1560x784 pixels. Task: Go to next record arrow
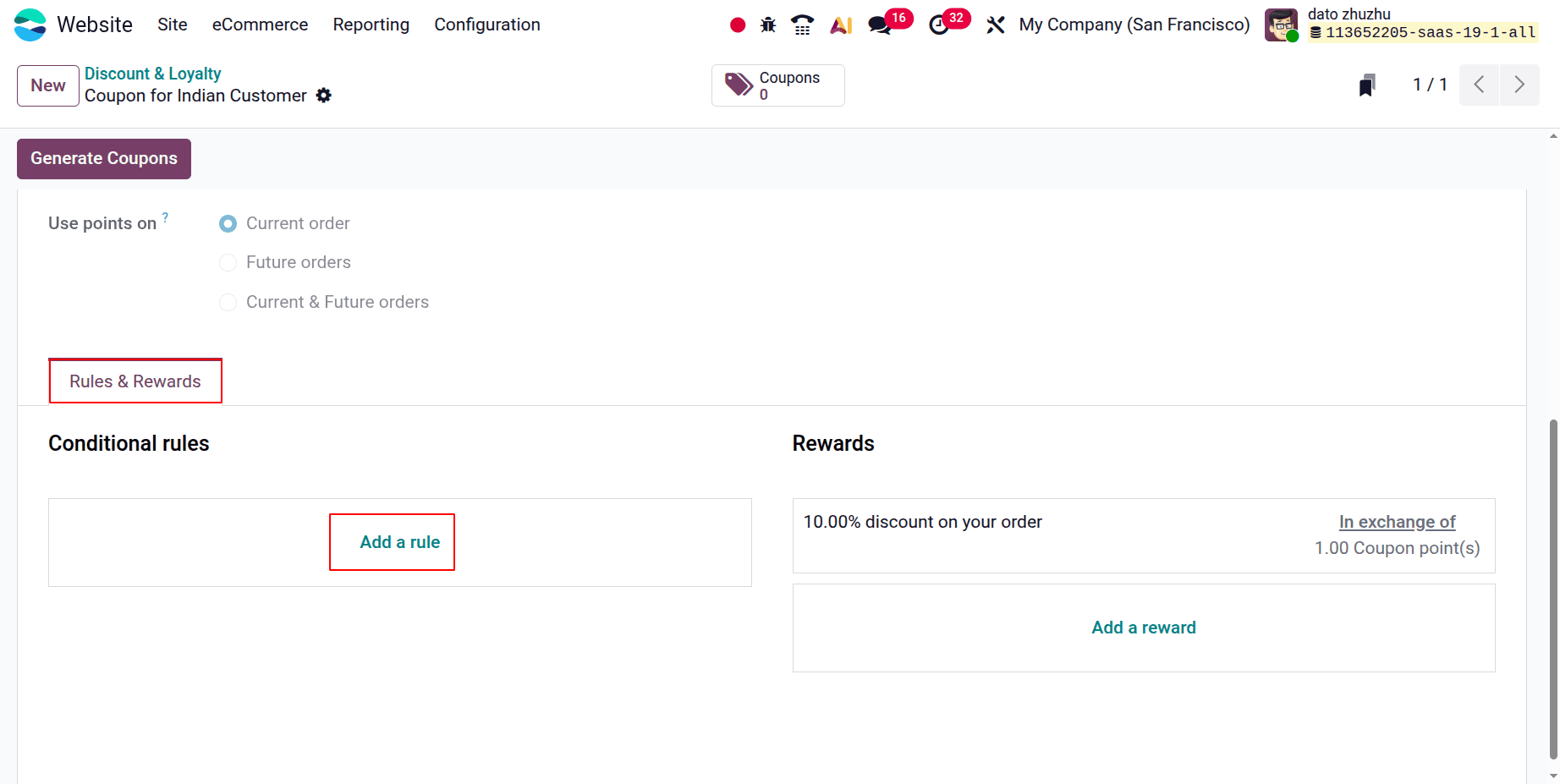(1519, 85)
